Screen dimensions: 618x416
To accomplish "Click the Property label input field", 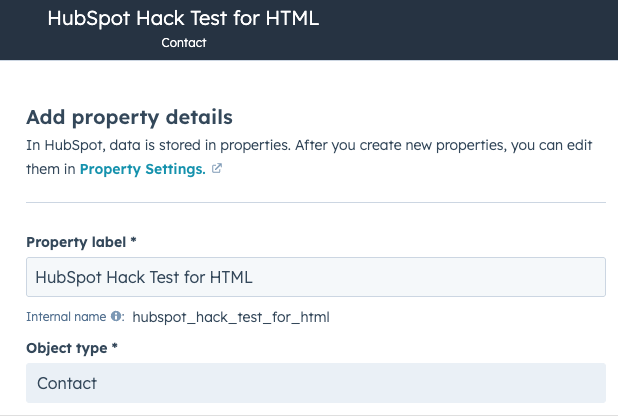I will point(316,277).
